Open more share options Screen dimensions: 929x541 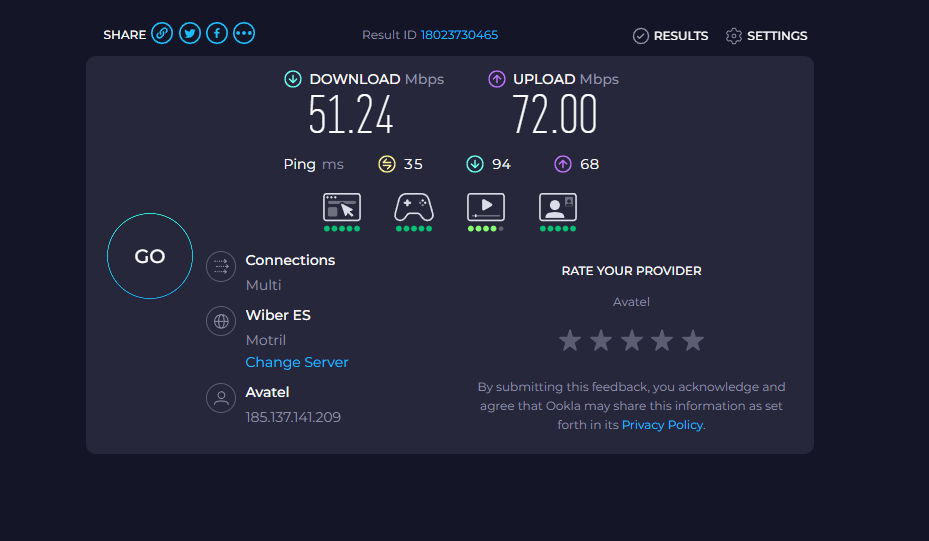(244, 34)
